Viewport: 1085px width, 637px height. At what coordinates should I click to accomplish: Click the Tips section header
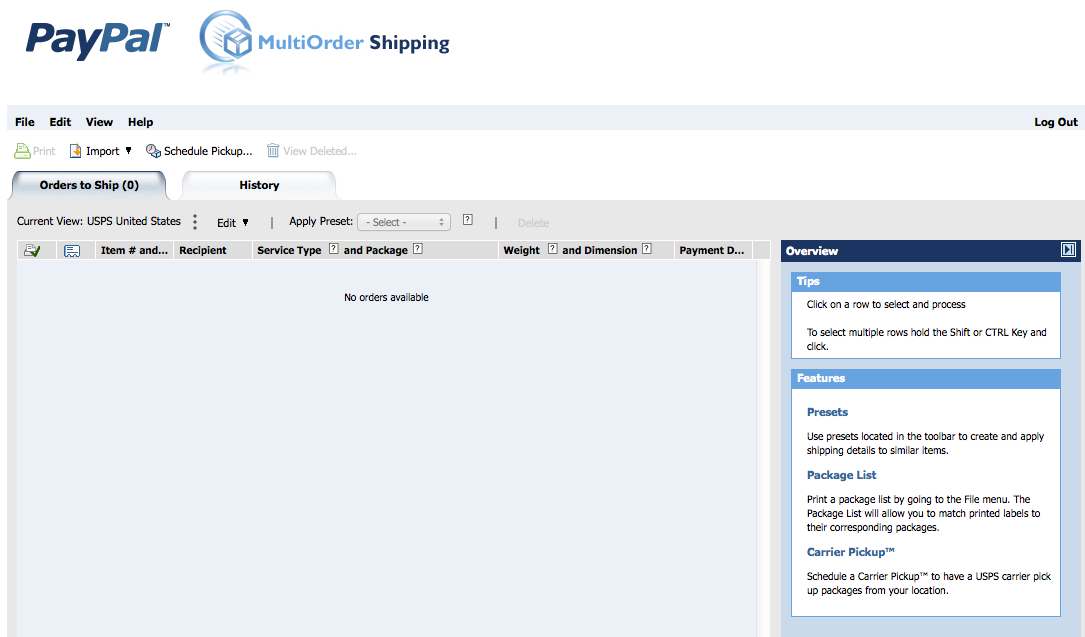tap(926, 281)
